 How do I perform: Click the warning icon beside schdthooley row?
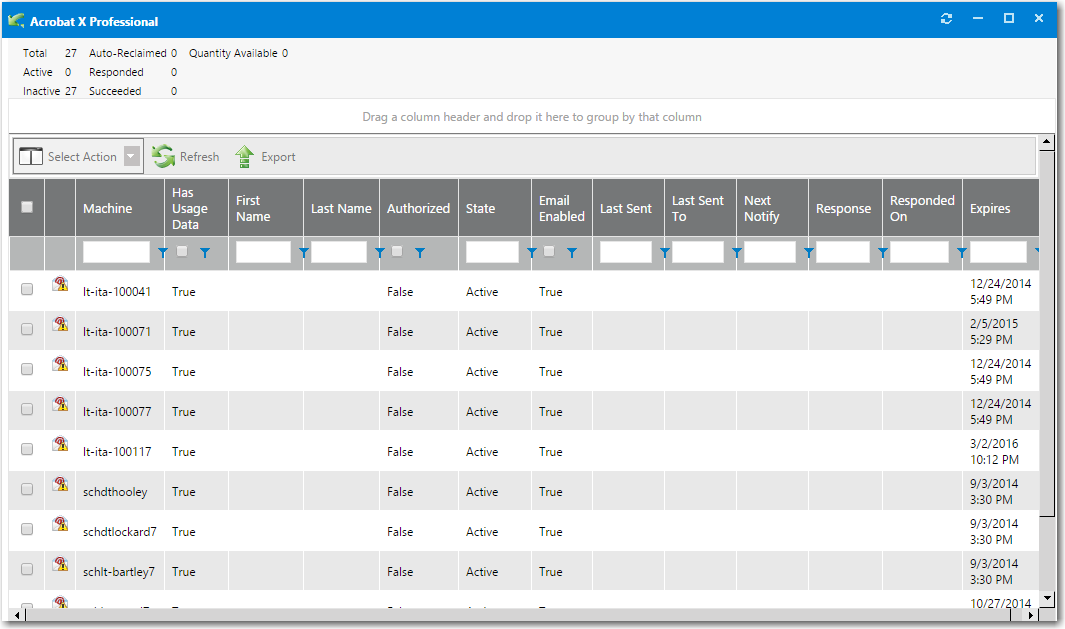pyautogui.click(x=60, y=485)
